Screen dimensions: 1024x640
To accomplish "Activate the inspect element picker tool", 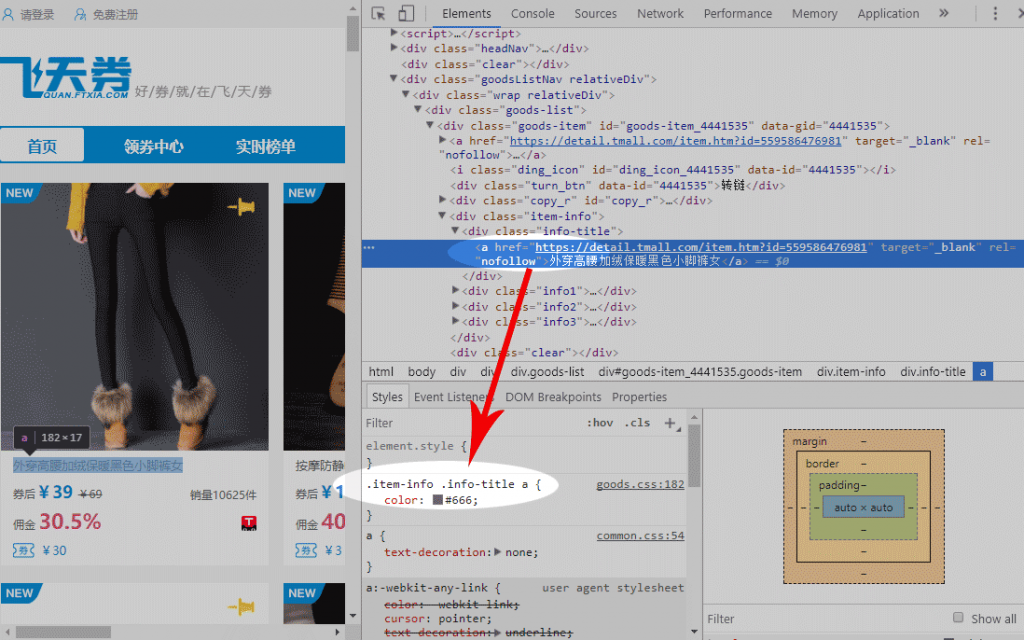I will [379, 14].
